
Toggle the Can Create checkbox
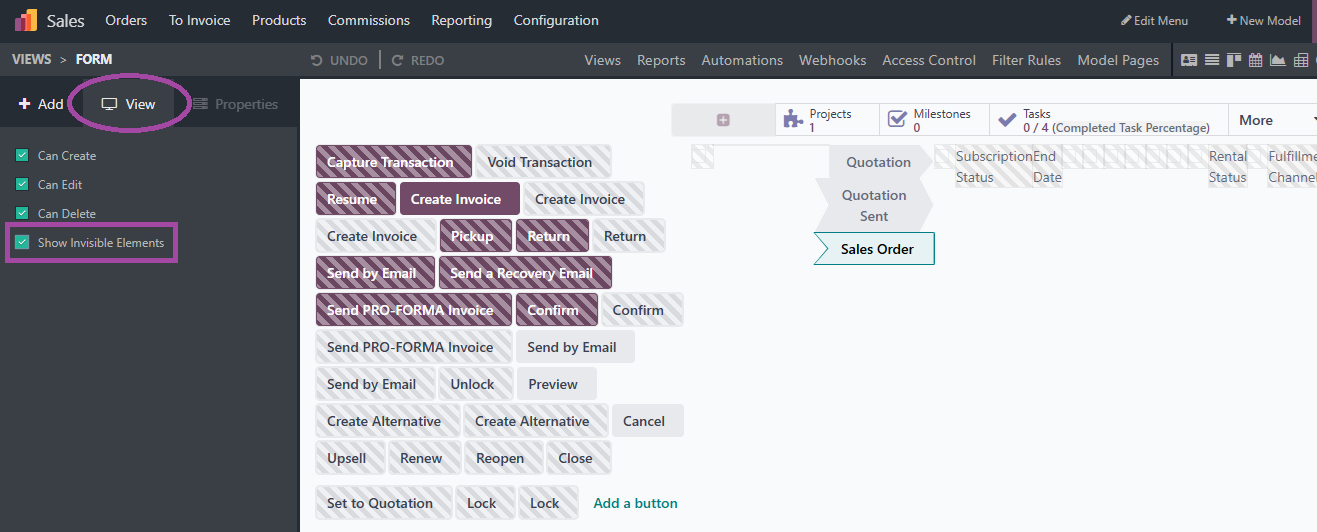[x=22, y=156]
